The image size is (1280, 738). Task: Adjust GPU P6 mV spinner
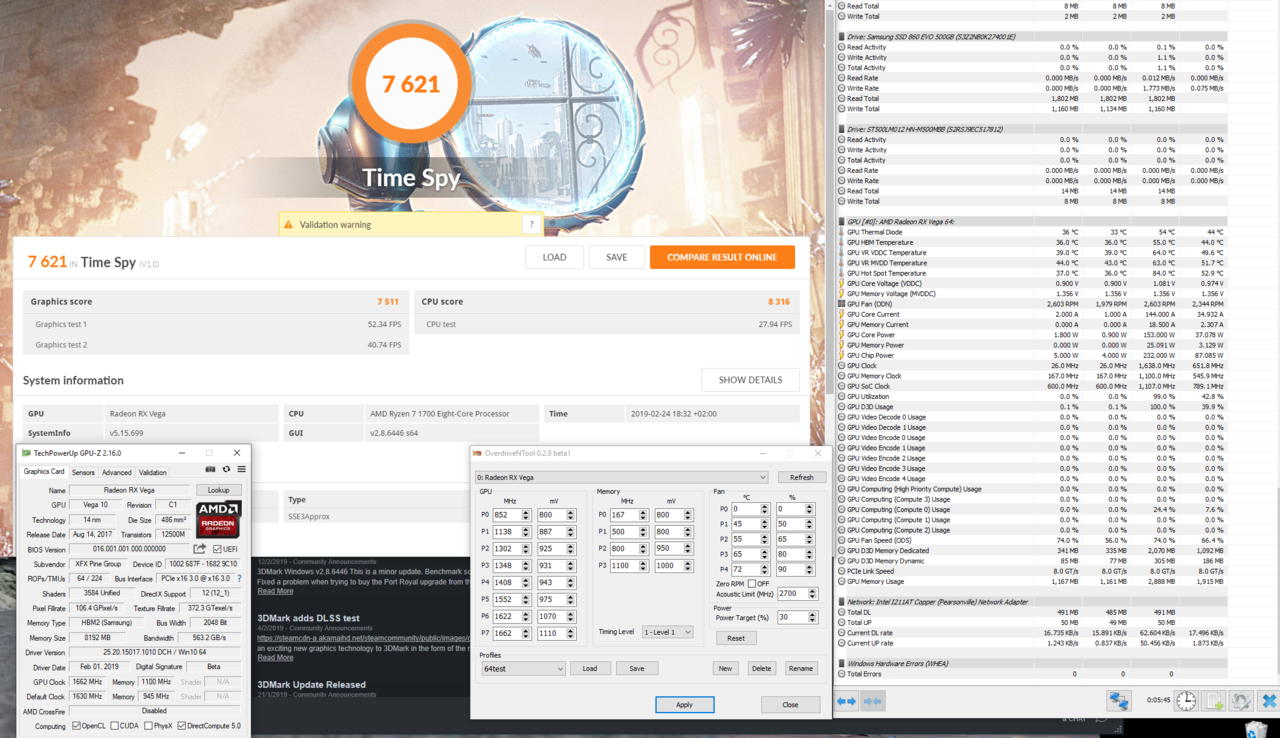(x=571, y=617)
